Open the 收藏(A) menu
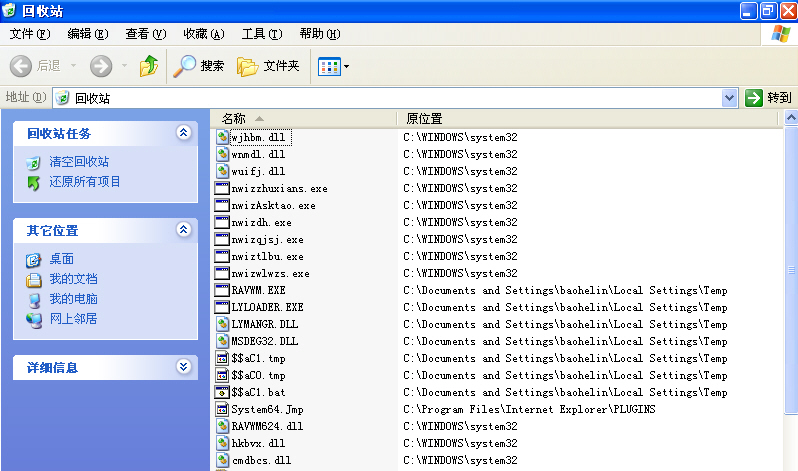The image size is (798, 471). coord(204,34)
